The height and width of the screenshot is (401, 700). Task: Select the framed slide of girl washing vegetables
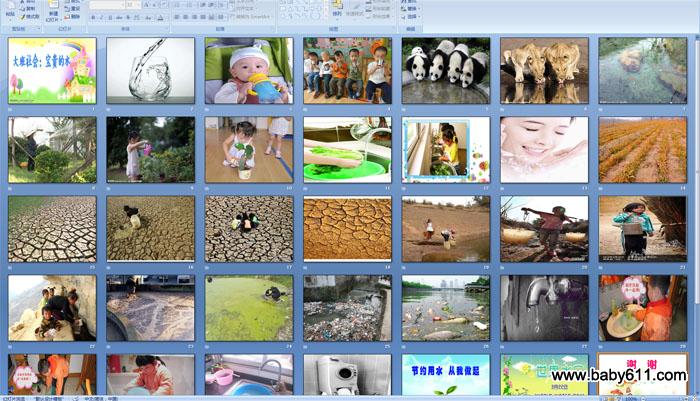[446, 150]
